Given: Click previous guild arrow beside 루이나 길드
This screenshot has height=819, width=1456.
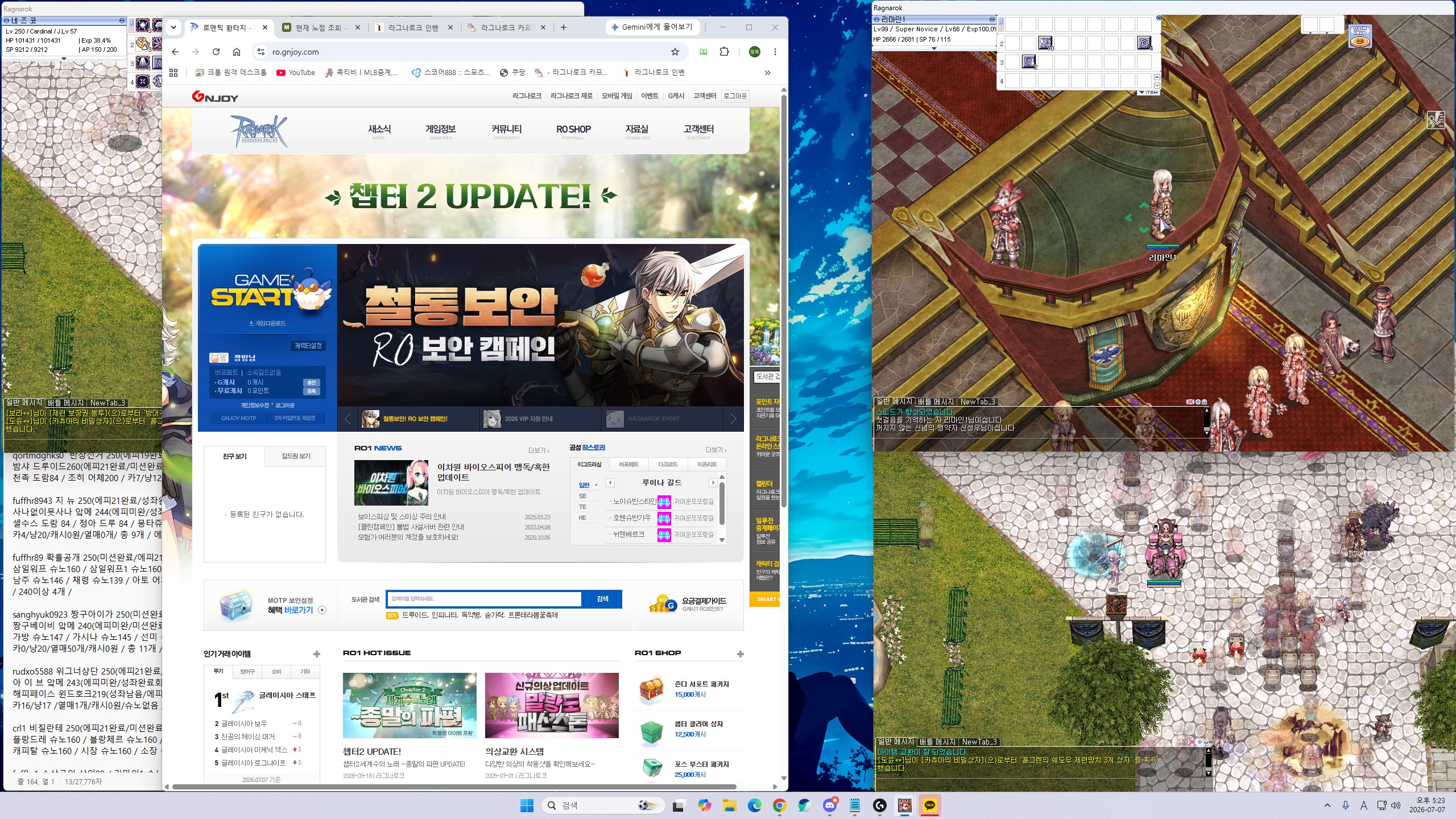Looking at the screenshot, I should pos(610,483).
